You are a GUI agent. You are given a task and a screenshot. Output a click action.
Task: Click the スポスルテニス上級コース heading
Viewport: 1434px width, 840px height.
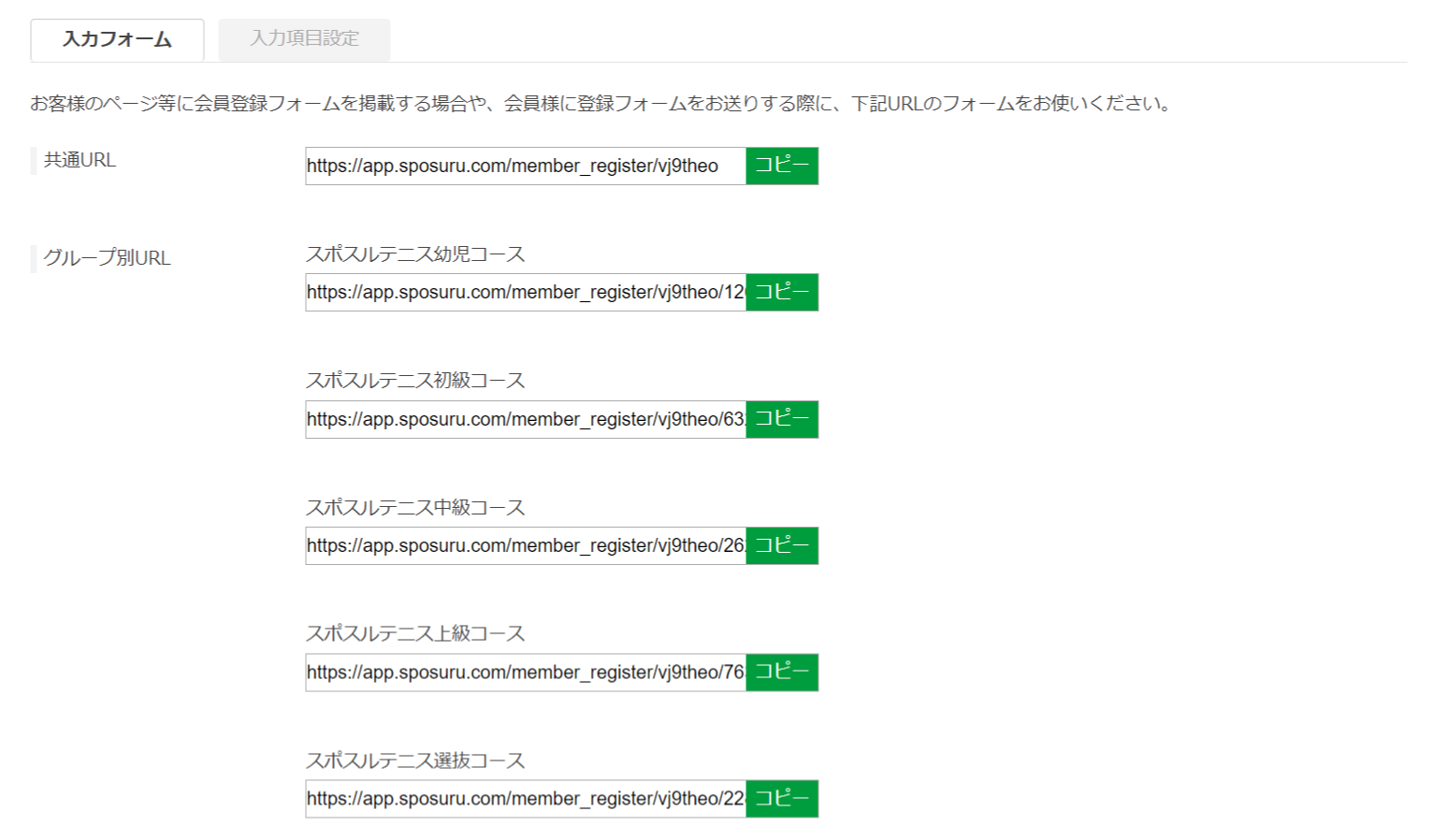[x=415, y=634]
